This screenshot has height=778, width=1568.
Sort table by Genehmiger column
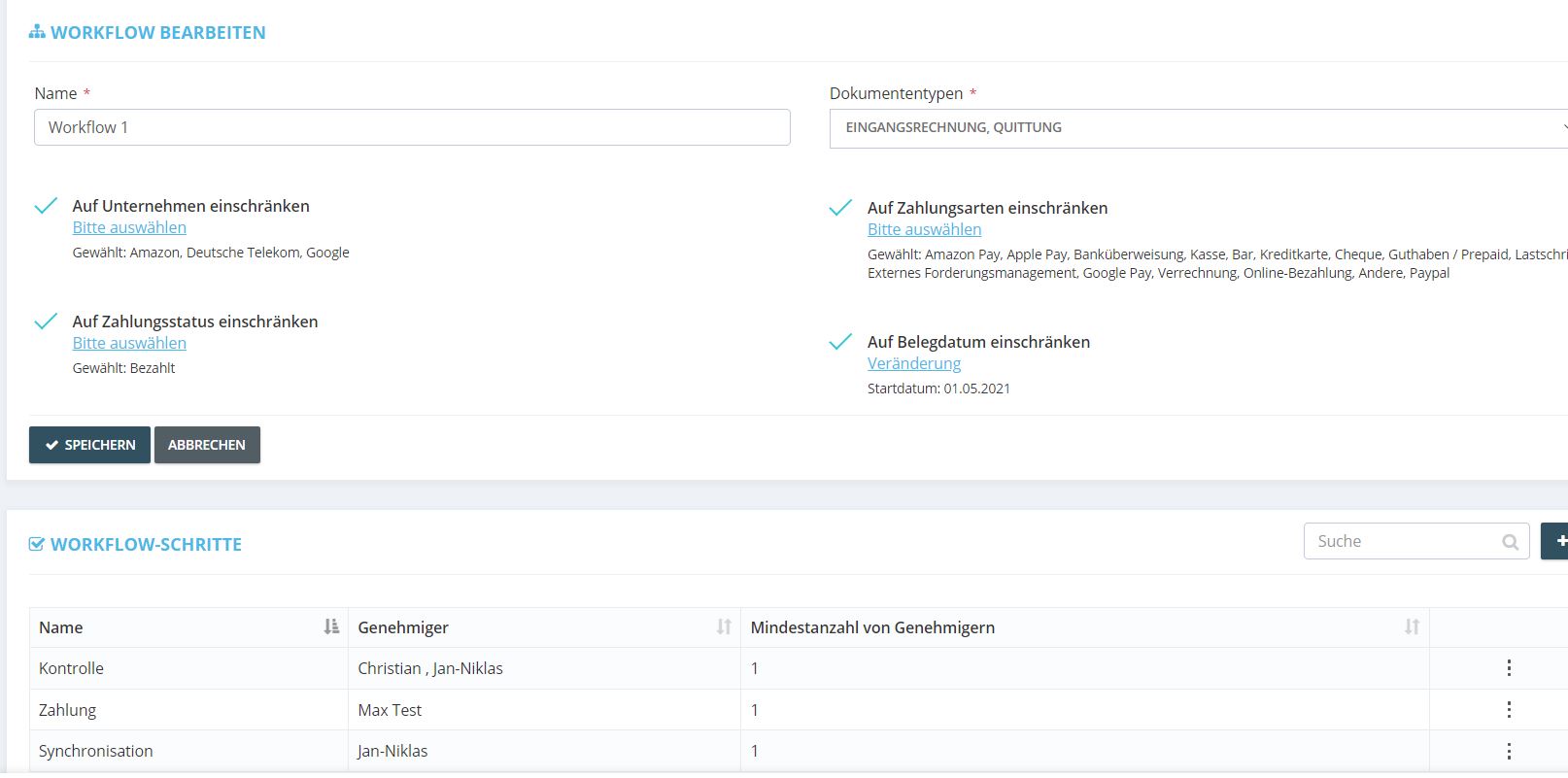coord(724,627)
